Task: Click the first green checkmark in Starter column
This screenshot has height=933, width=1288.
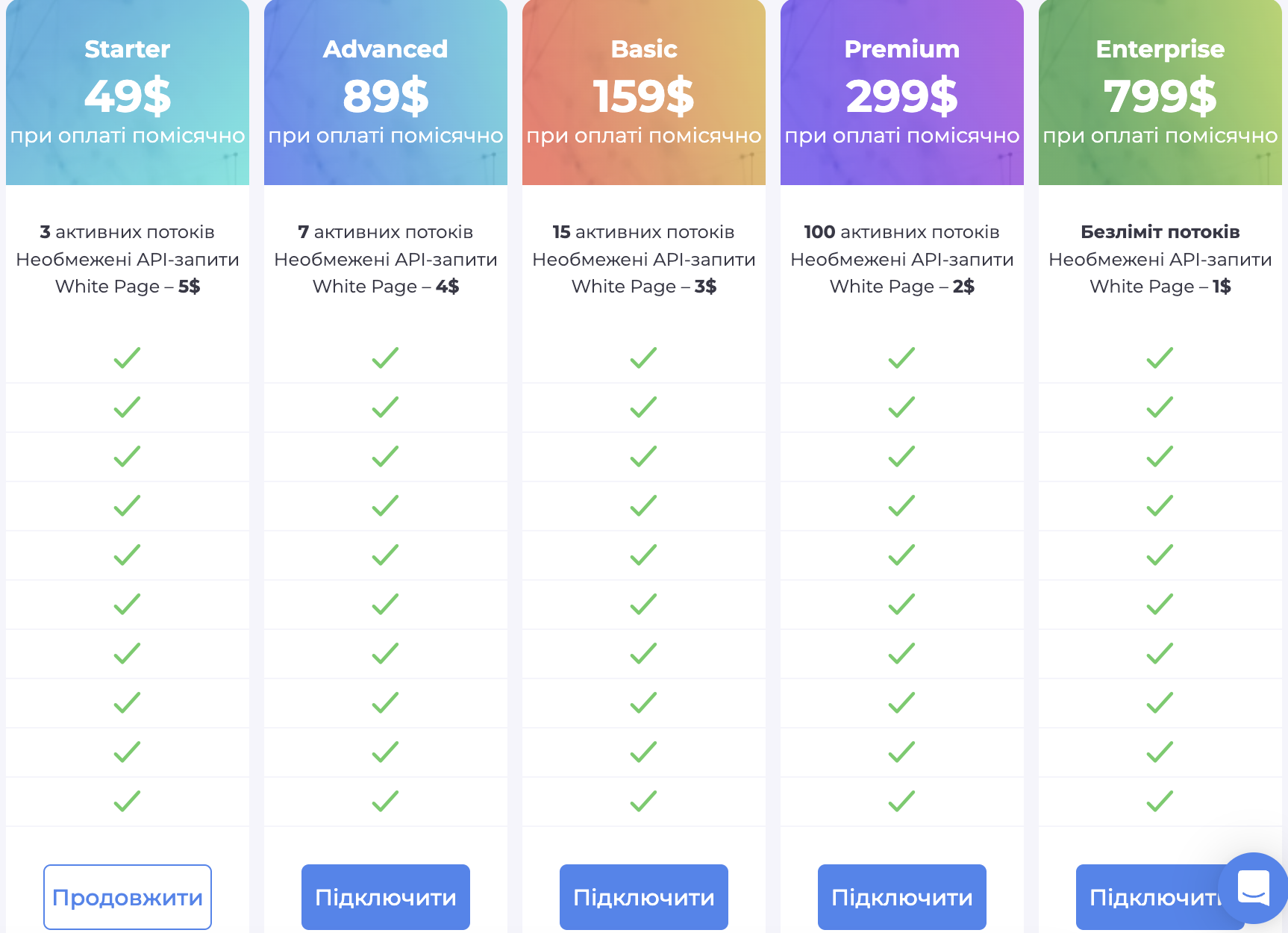Action: (127, 358)
